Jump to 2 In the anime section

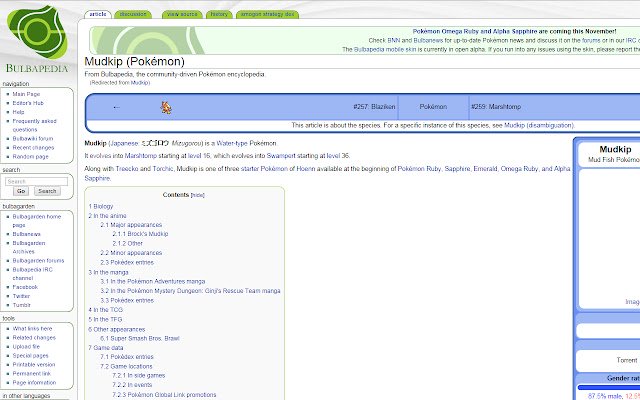click(x=107, y=216)
